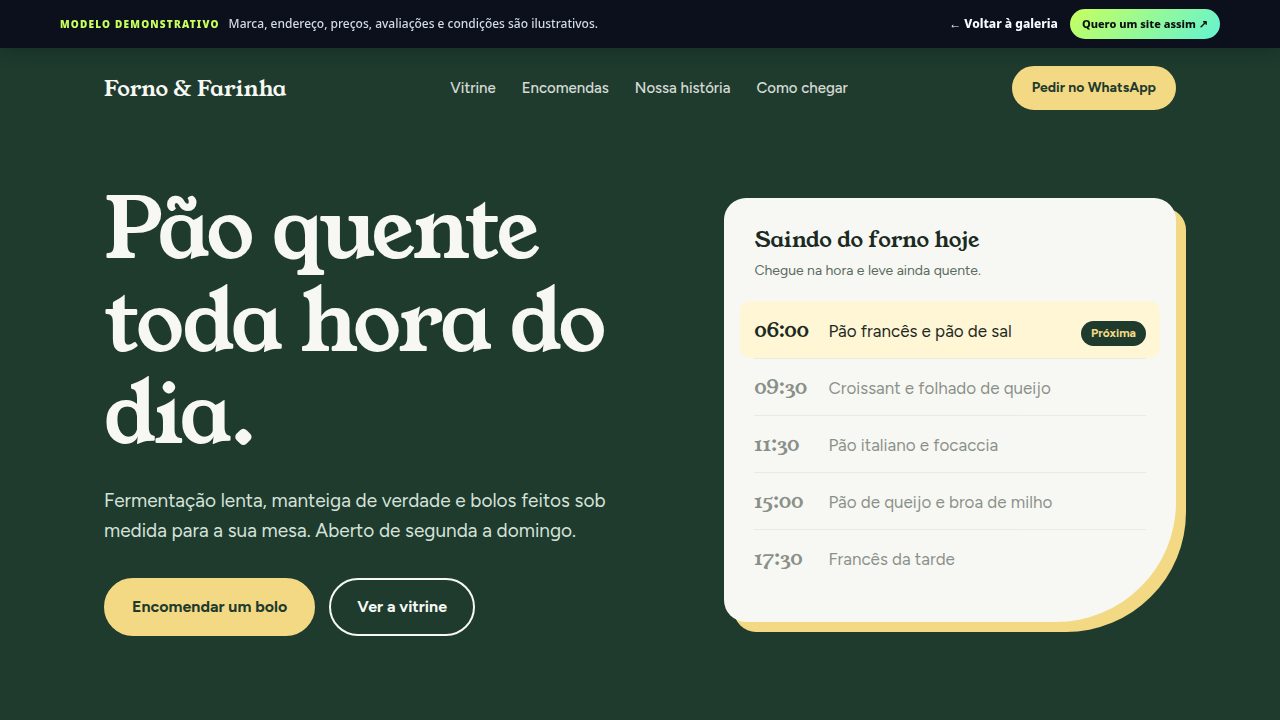This screenshot has width=1280, height=720.
Task: Click Pão italiano e focaccia entry
Action: tap(950, 445)
